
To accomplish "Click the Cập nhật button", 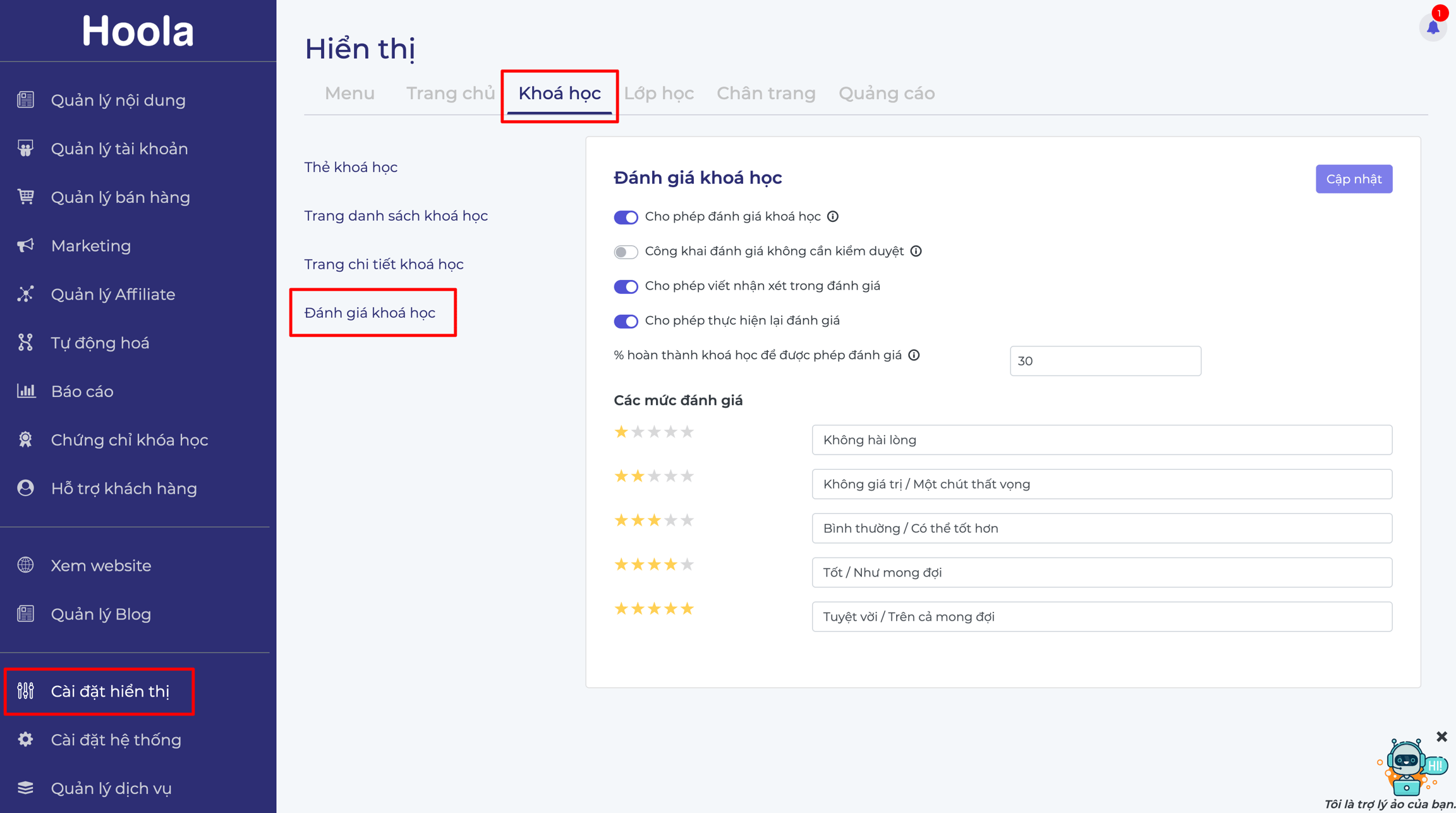I will click(x=1354, y=179).
